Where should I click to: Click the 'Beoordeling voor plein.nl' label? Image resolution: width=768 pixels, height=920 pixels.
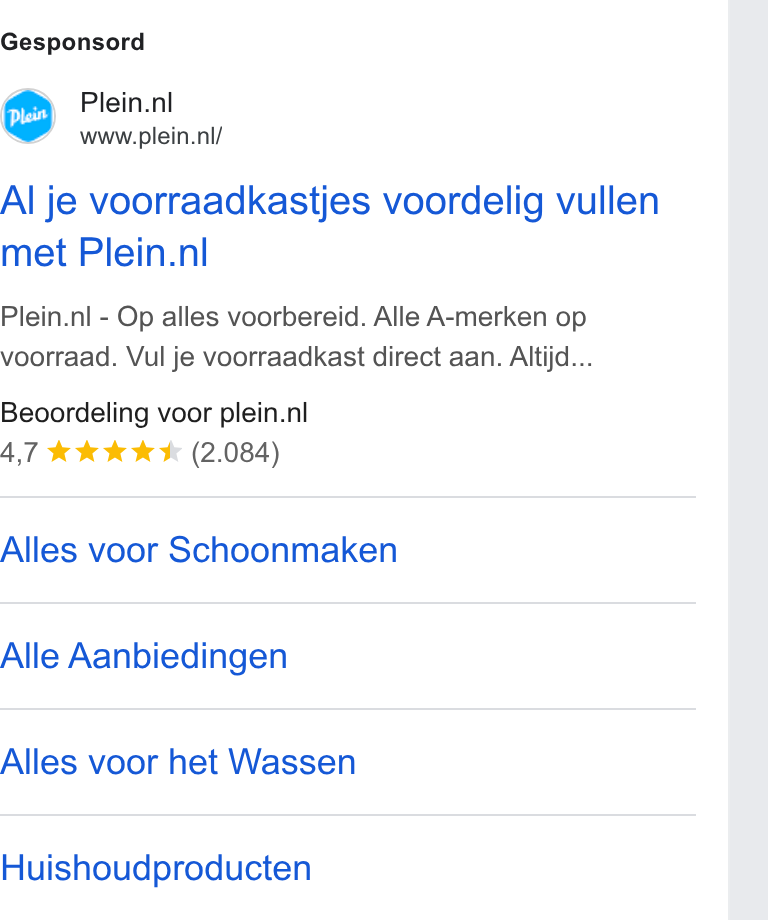pyautogui.click(x=154, y=412)
